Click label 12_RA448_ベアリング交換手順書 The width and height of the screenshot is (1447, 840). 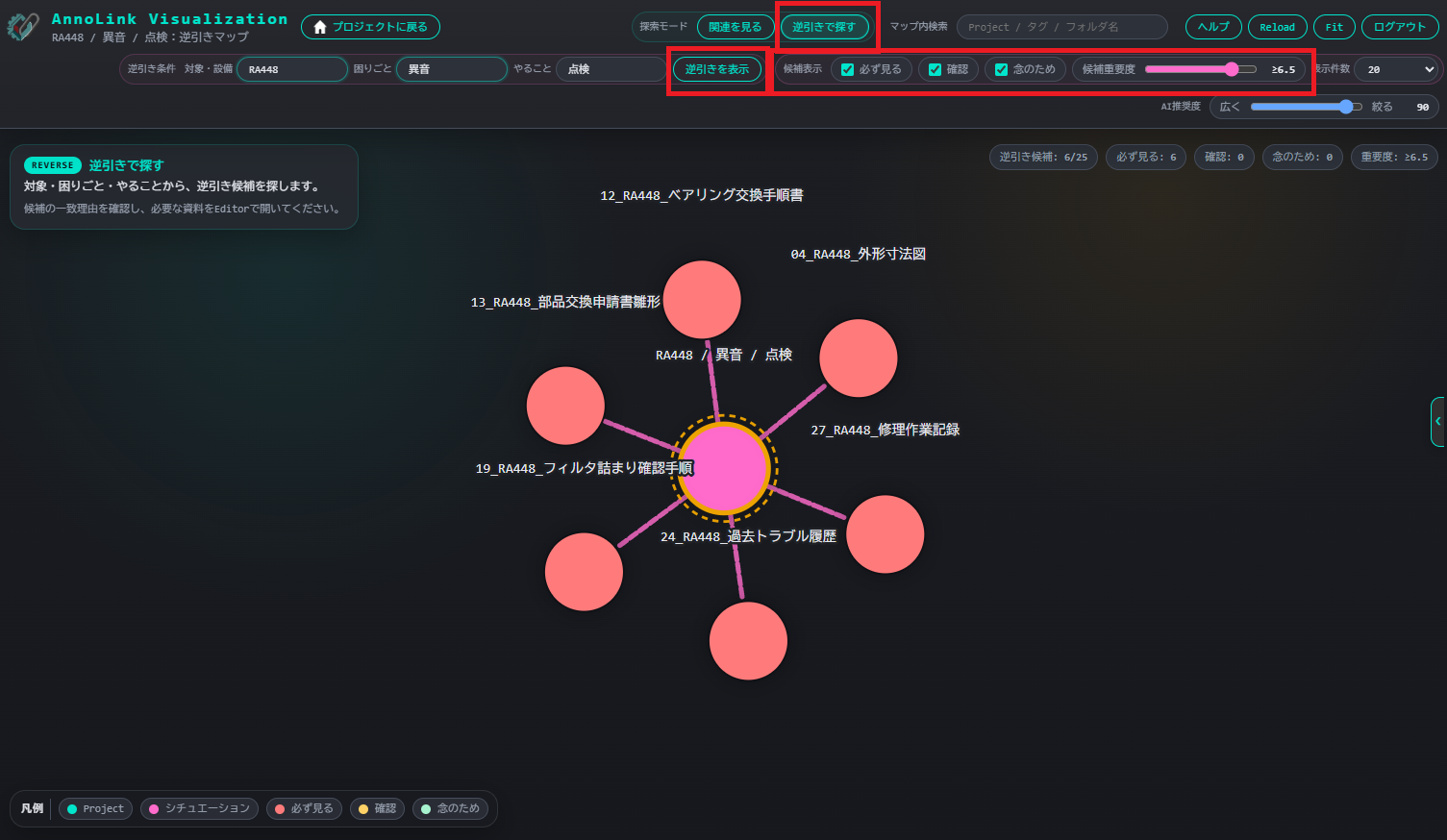point(702,195)
